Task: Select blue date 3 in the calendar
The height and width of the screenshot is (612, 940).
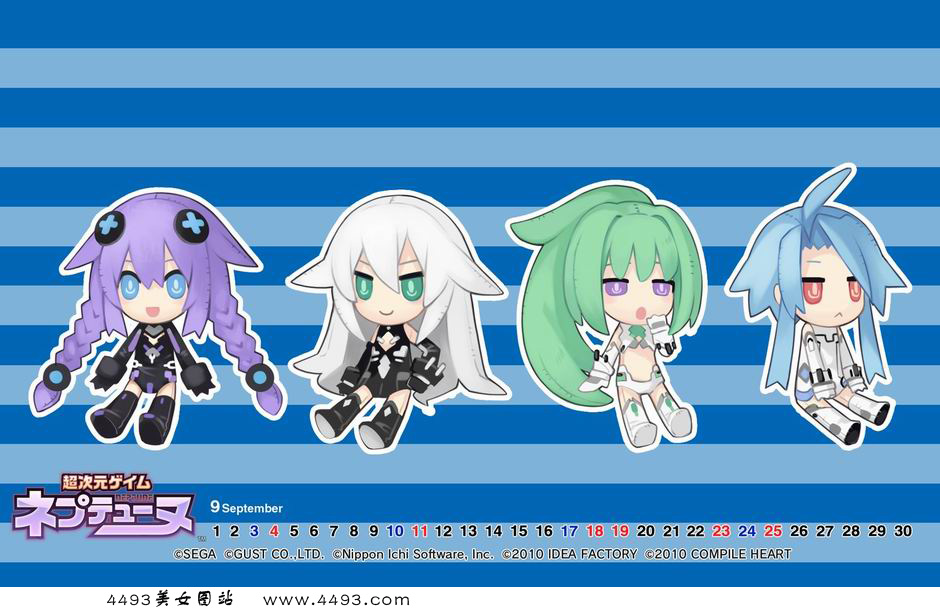Action: tap(254, 531)
